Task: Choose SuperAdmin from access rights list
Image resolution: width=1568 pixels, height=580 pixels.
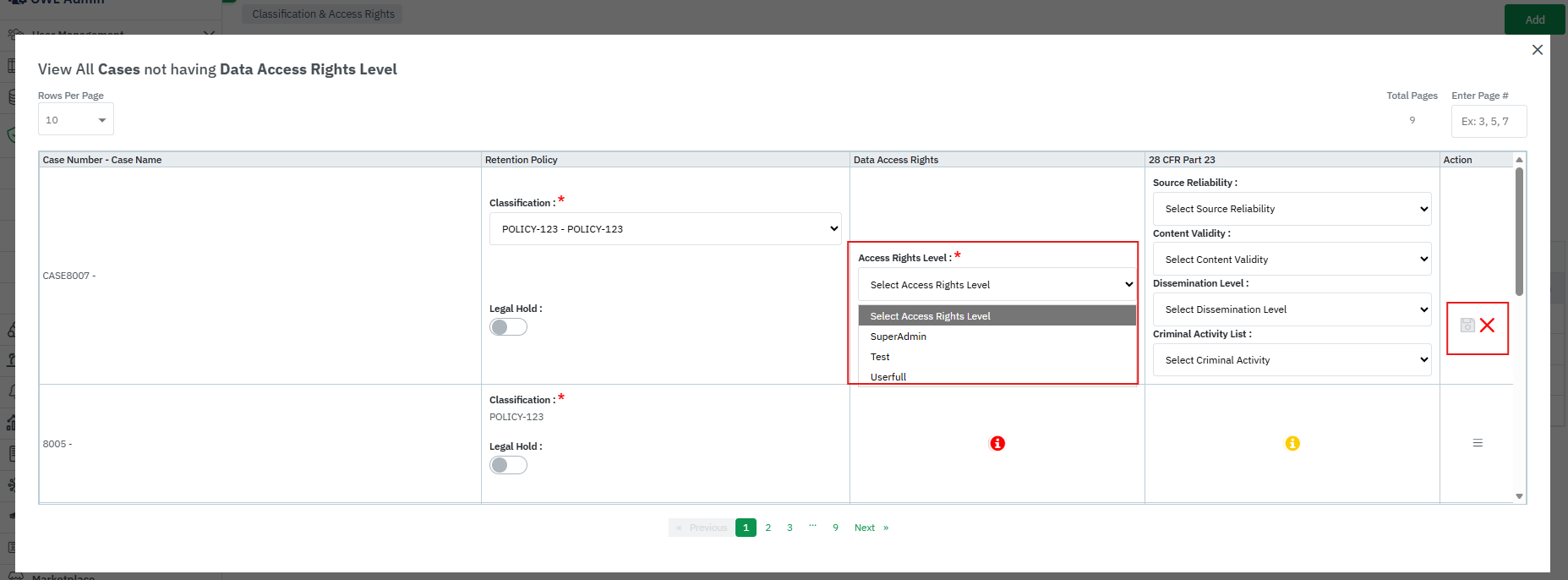Action: tap(899, 337)
